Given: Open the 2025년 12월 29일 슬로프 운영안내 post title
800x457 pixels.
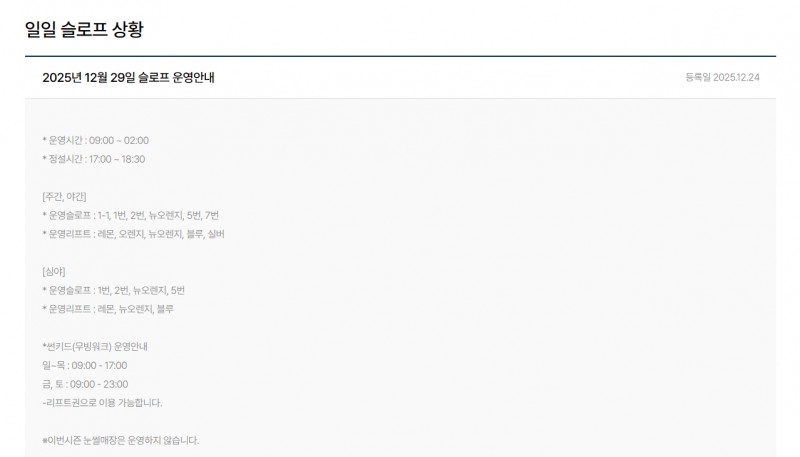Looking at the screenshot, I should click(x=128, y=78).
